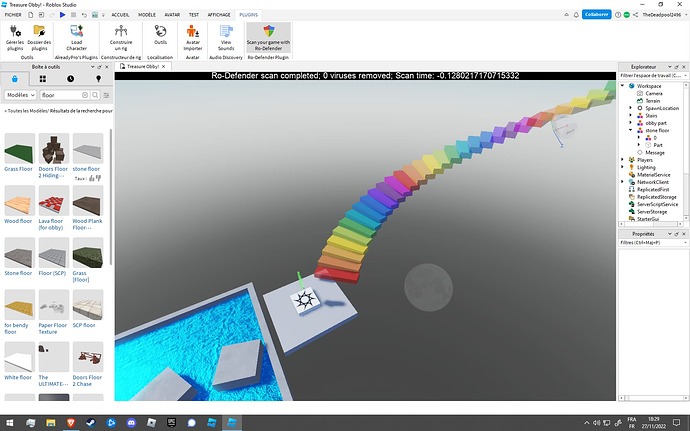690x431 pixels.
Task: Collapse the Workspace tree node
Action: (x=623, y=86)
